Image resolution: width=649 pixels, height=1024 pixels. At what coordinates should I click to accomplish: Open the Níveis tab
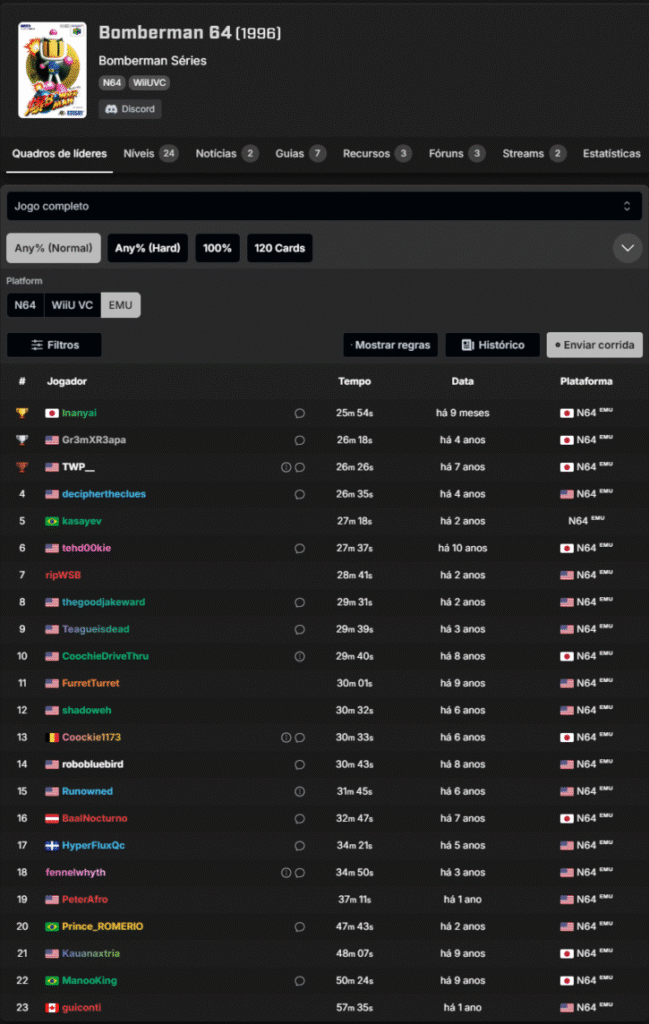150,154
